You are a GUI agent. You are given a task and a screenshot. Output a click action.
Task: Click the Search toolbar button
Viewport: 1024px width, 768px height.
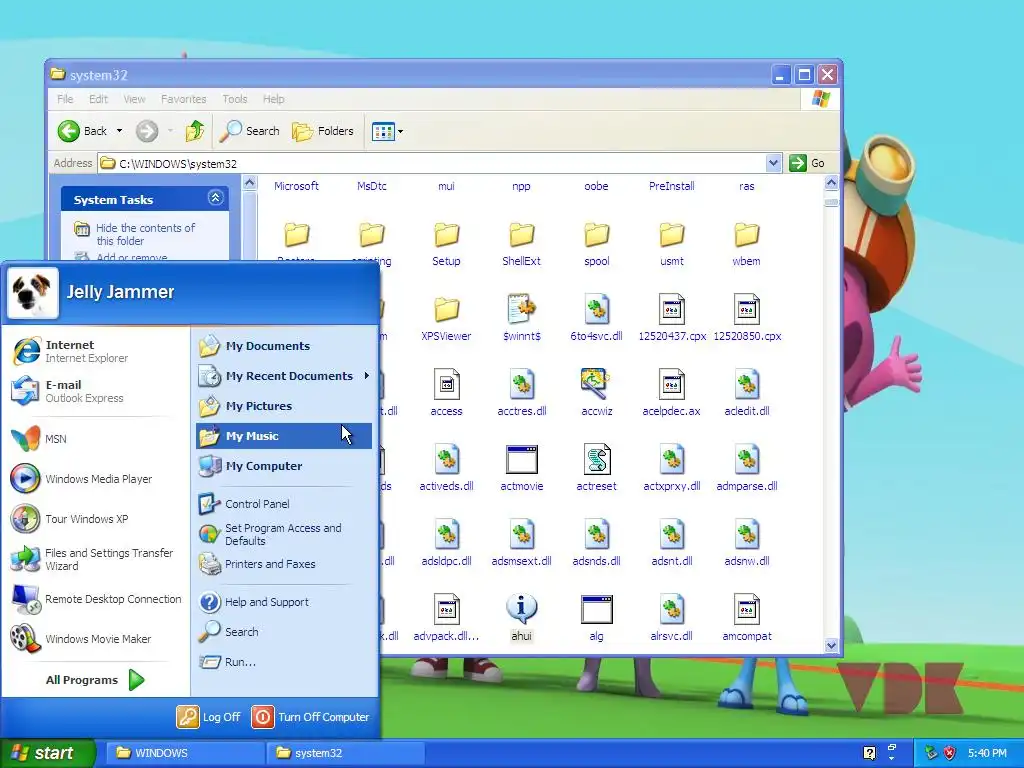[x=250, y=131]
